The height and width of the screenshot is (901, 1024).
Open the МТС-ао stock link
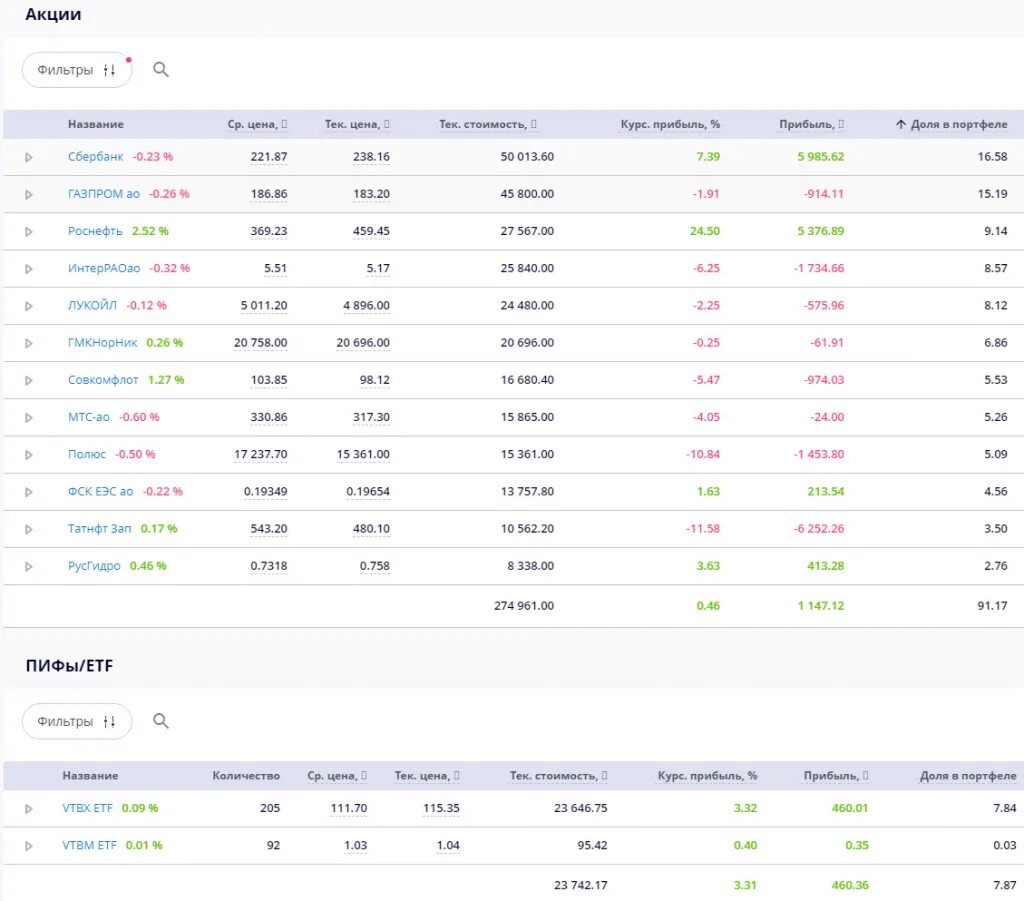(x=89, y=417)
